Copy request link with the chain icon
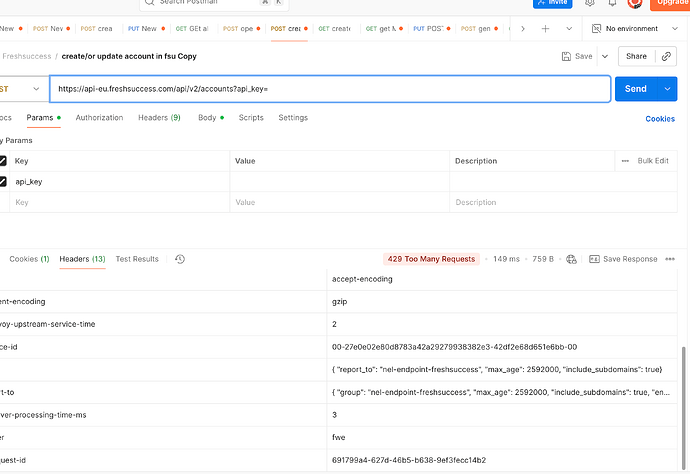The width and height of the screenshot is (690, 474). (x=666, y=56)
